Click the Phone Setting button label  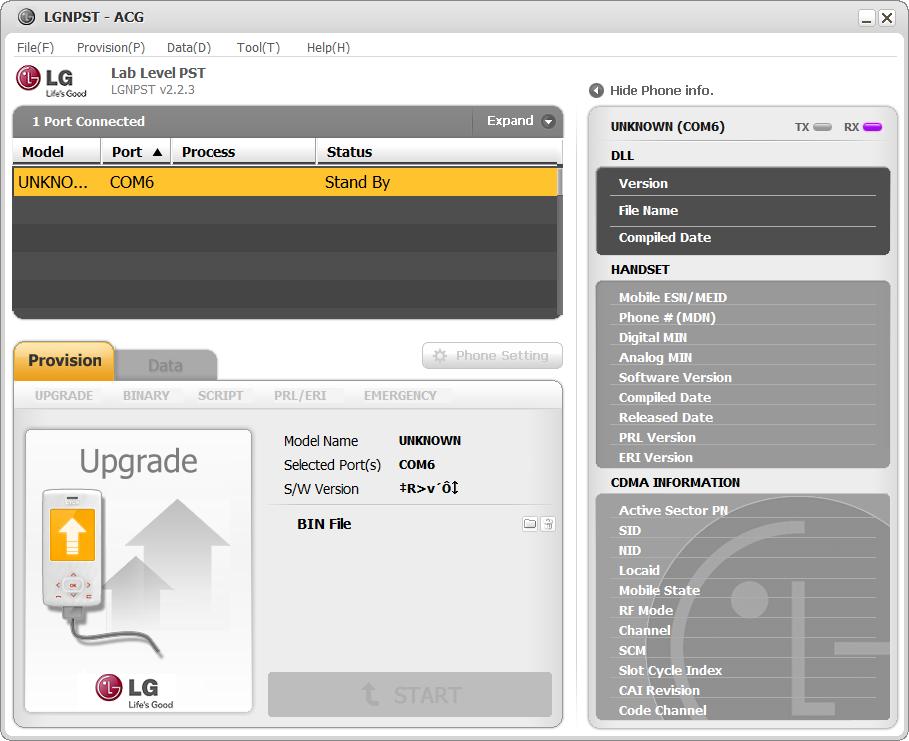coord(502,355)
